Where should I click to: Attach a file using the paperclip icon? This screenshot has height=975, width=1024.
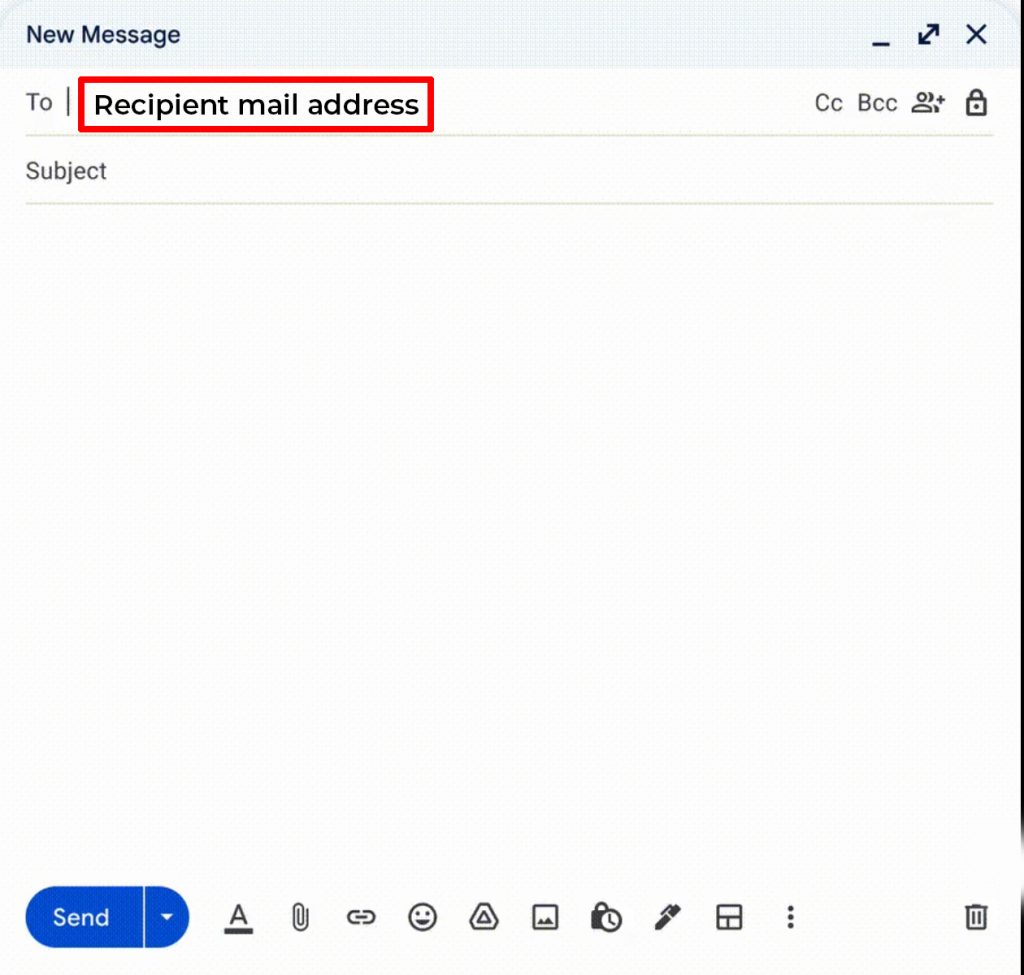tap(299, 917)
